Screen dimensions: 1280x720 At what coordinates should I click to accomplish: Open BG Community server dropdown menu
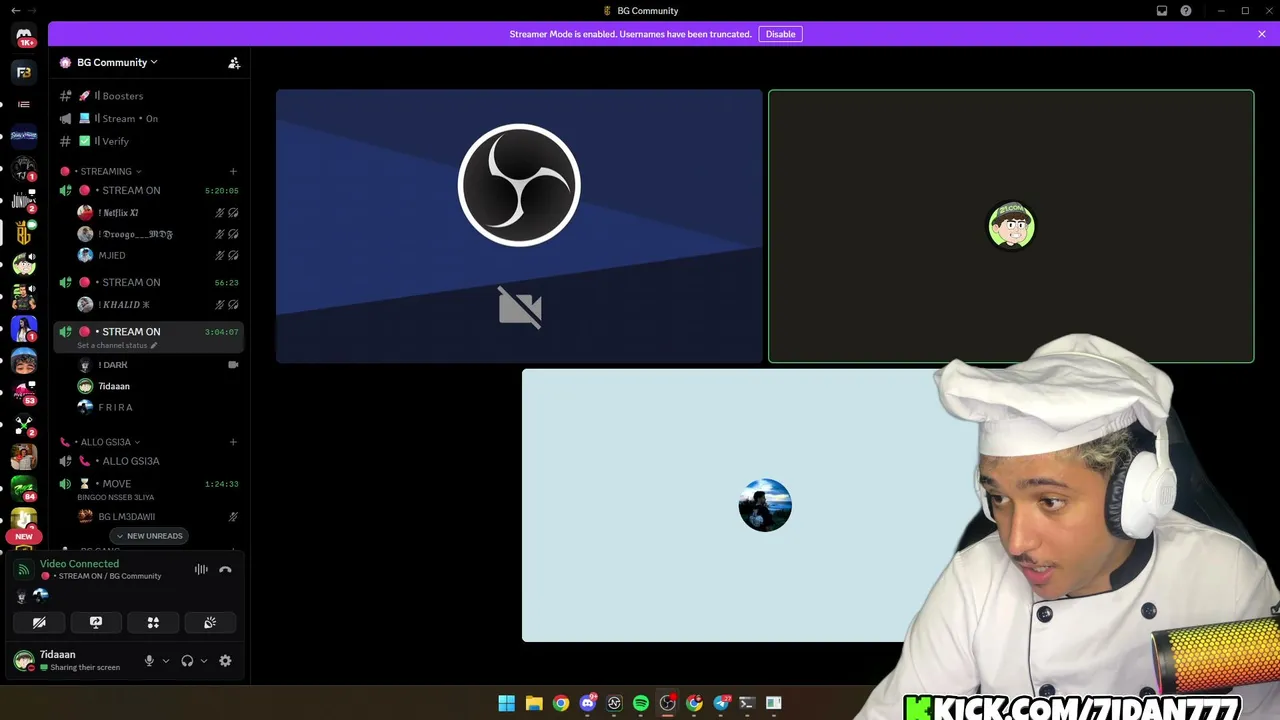click(117, 62)
